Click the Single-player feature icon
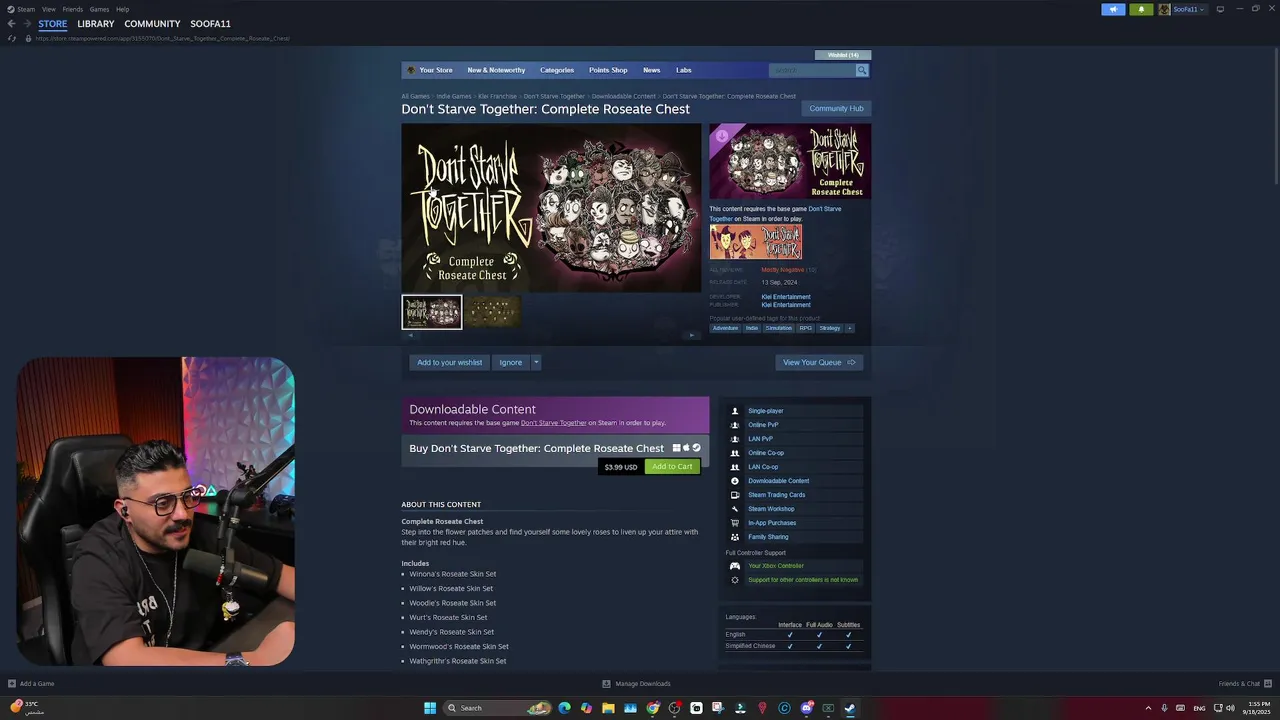The image size is (1280, 720). [735, 411]
